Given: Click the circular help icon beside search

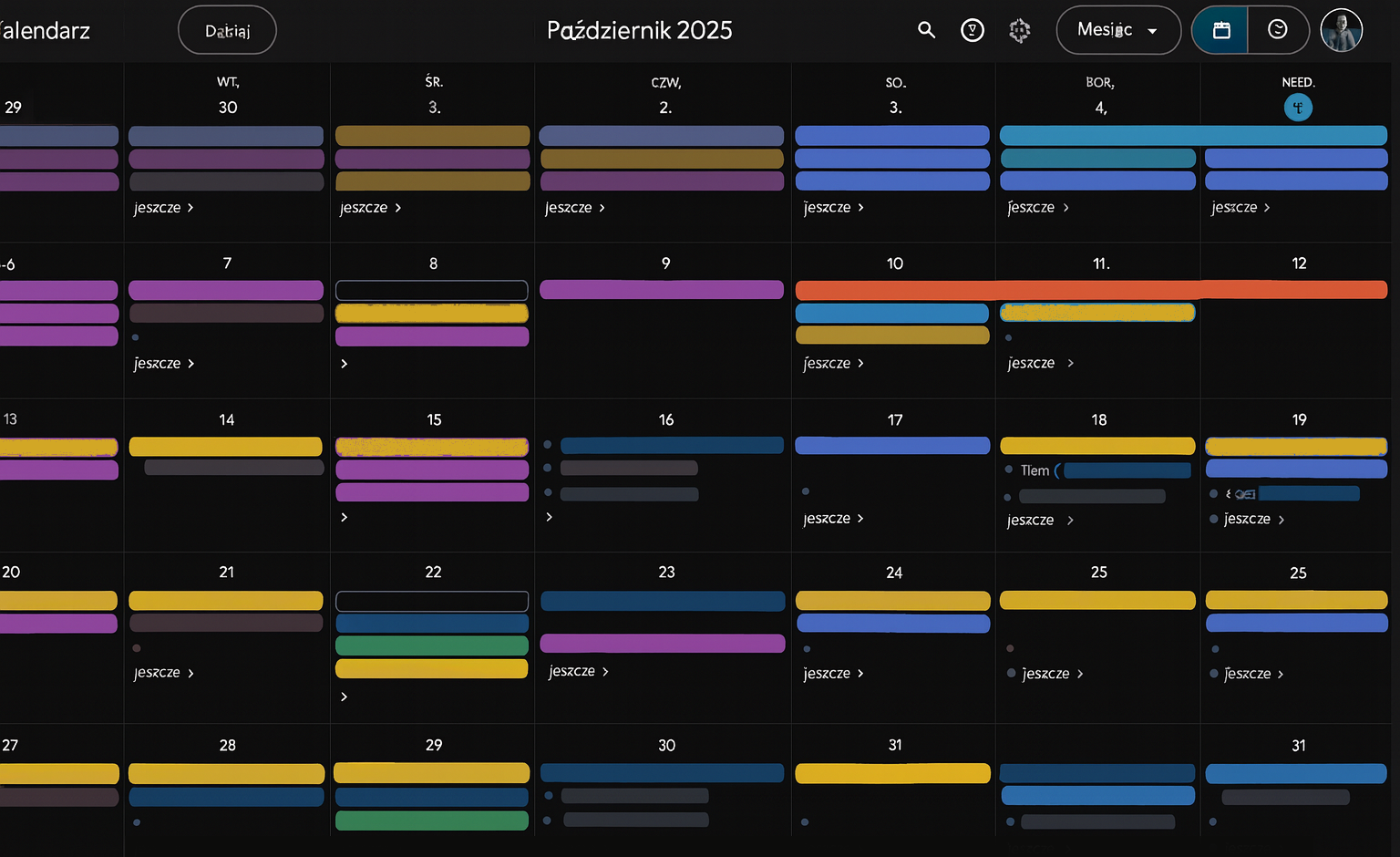Looking at the screenshot, I should [973, 31].
